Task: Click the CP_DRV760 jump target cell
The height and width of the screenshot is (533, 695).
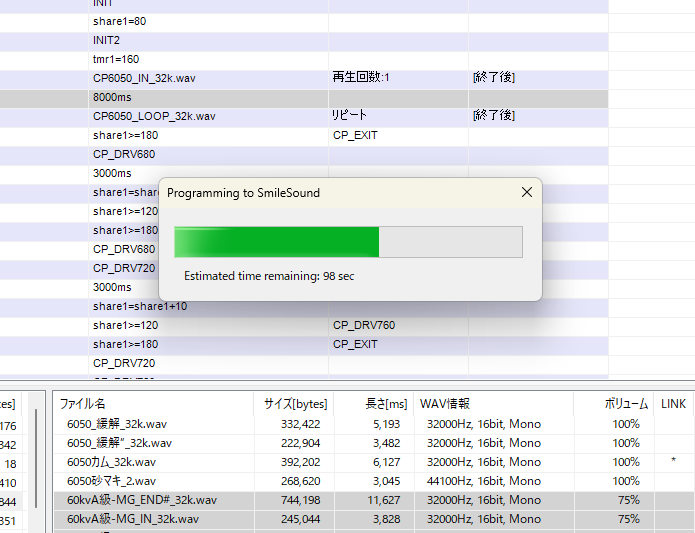Action: (363, 325)
